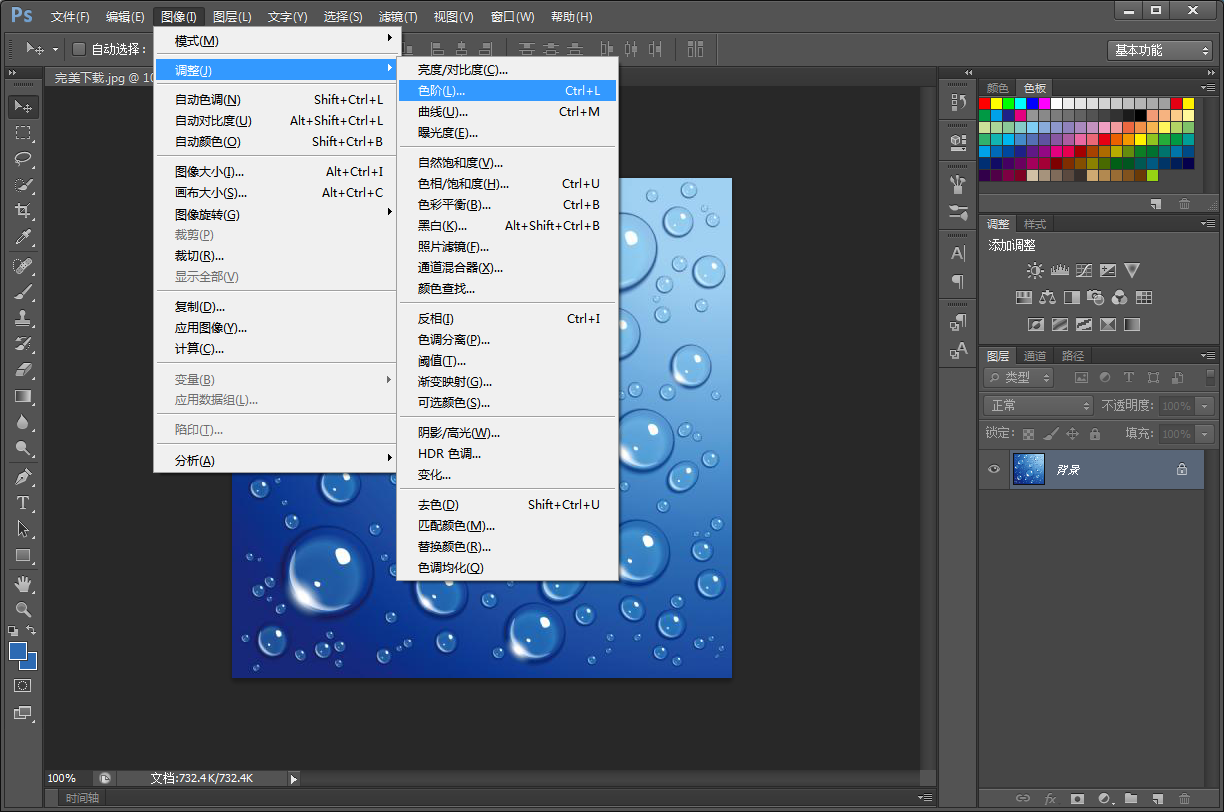Image resolution: width=1224 pixels, height=812 pixels.
Task: Select the Crop tool
Action: coord(23,211)
